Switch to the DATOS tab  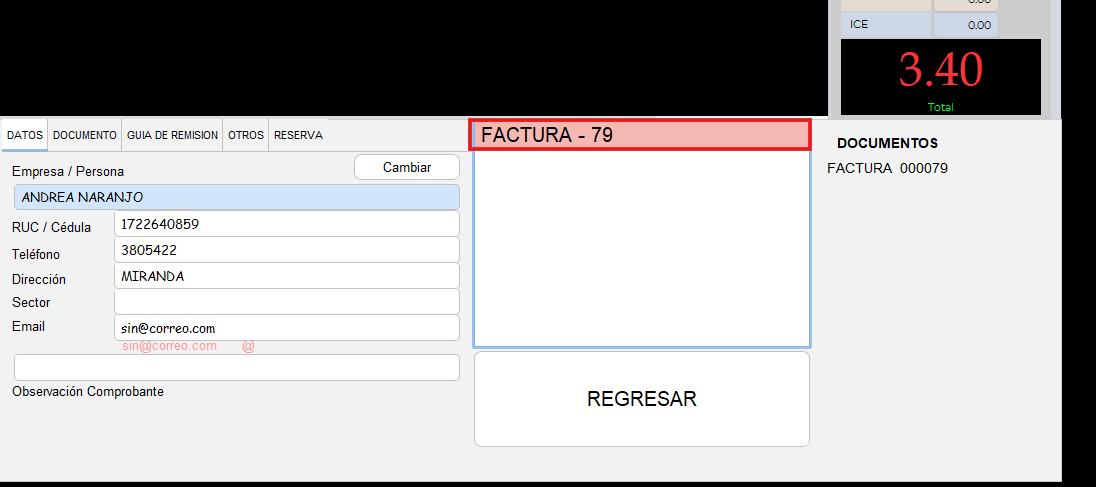tap(25, 135)
